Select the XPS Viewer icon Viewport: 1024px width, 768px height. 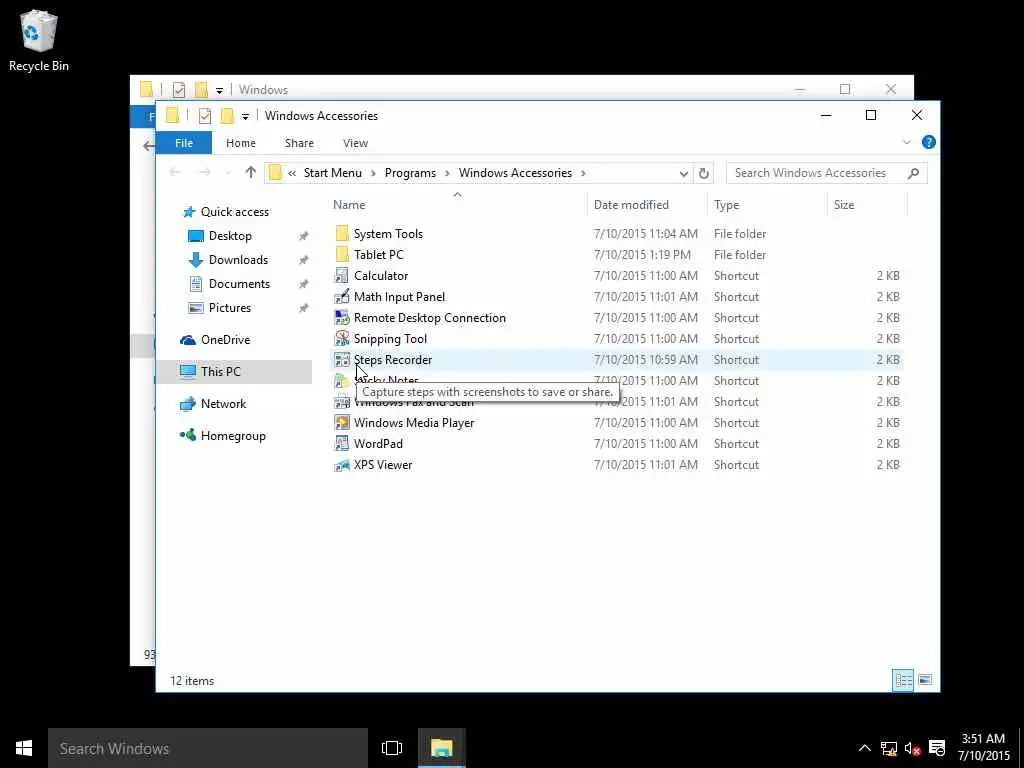pos(342,464)
